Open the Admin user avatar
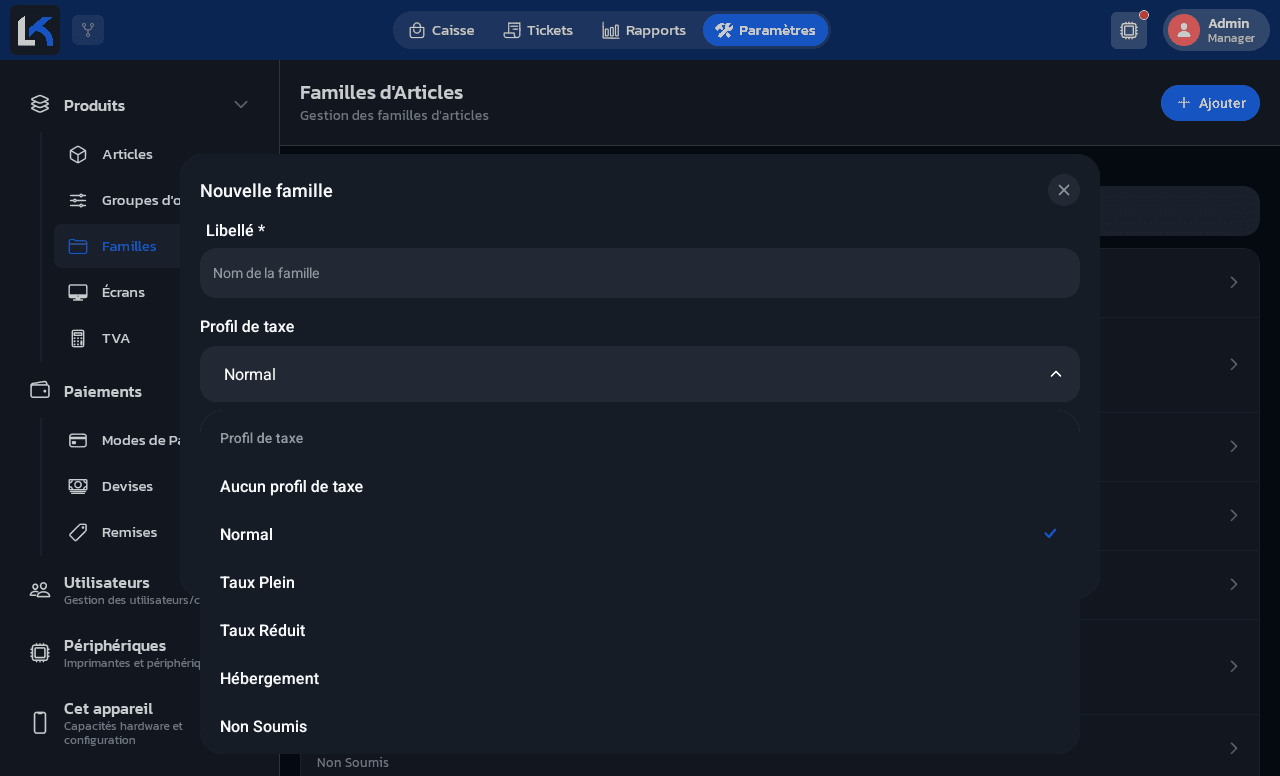 click(1184, 30)
